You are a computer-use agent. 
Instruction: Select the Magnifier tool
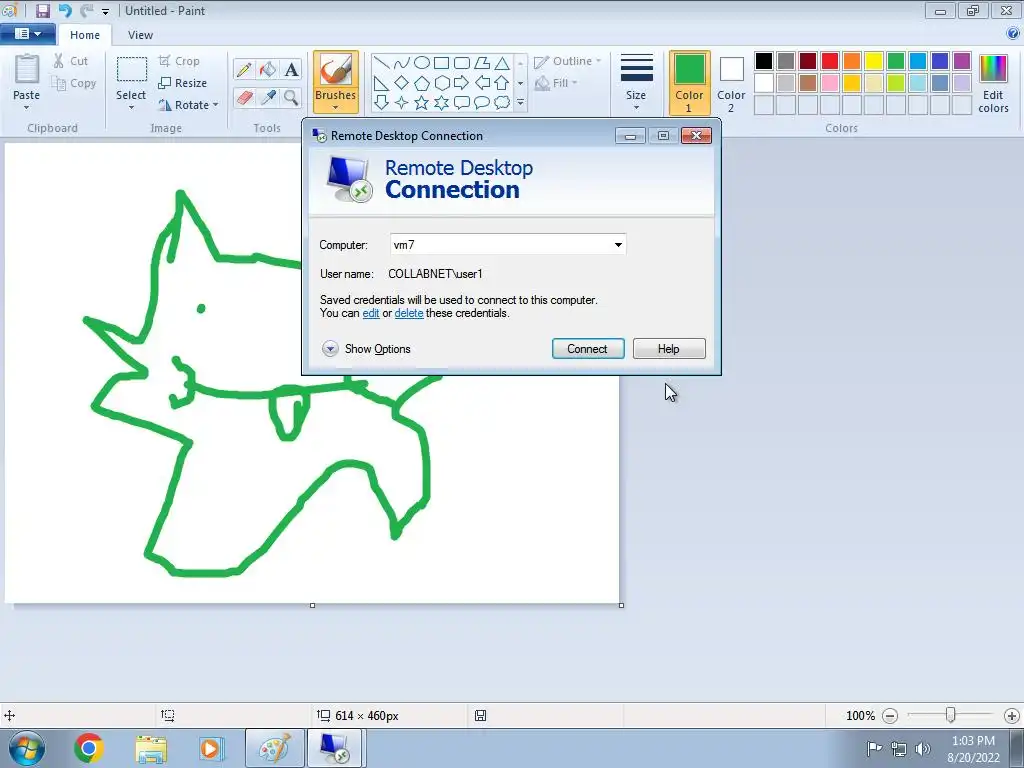pos(291,97)
